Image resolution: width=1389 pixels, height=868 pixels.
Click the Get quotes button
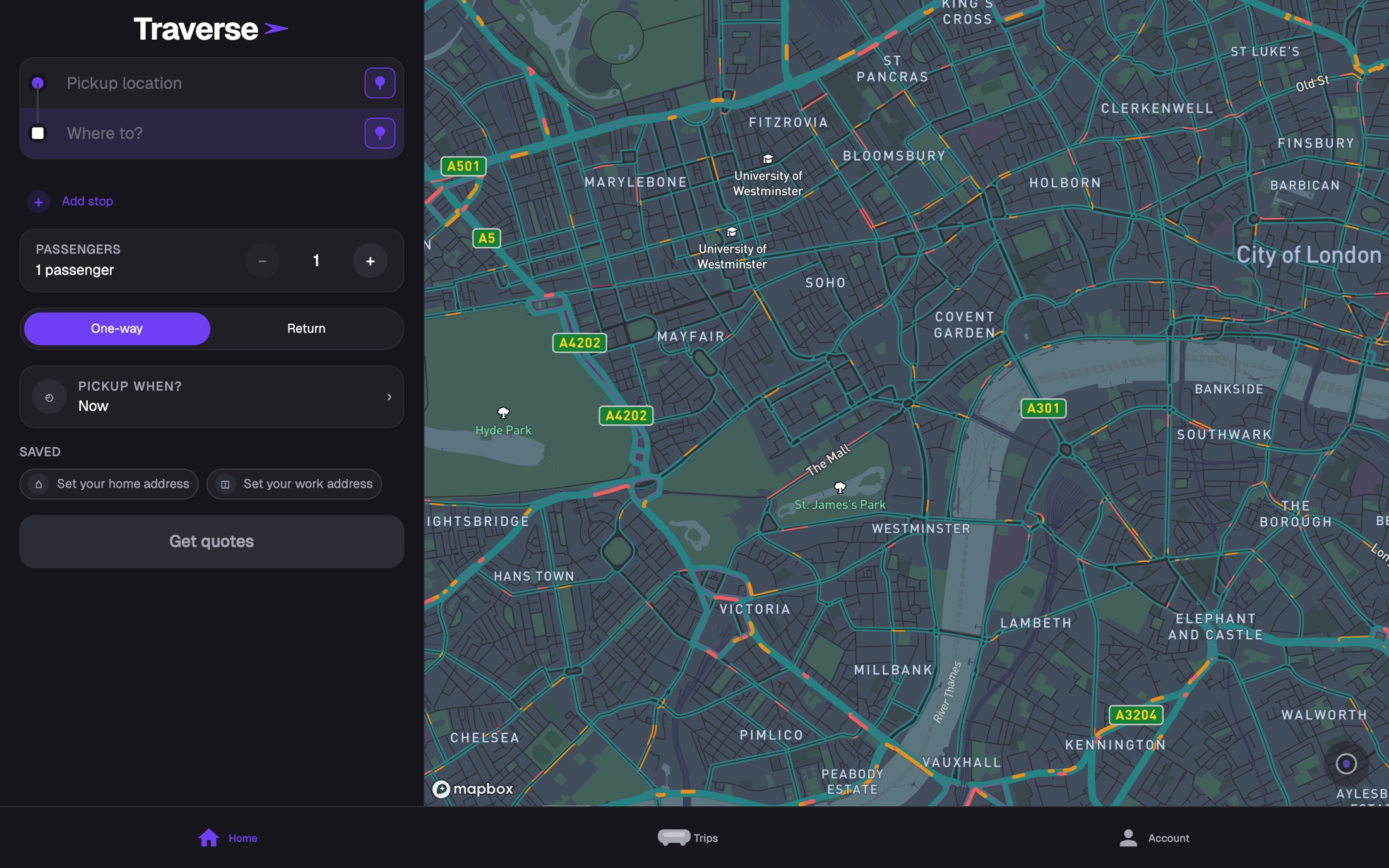coord(212,542)
